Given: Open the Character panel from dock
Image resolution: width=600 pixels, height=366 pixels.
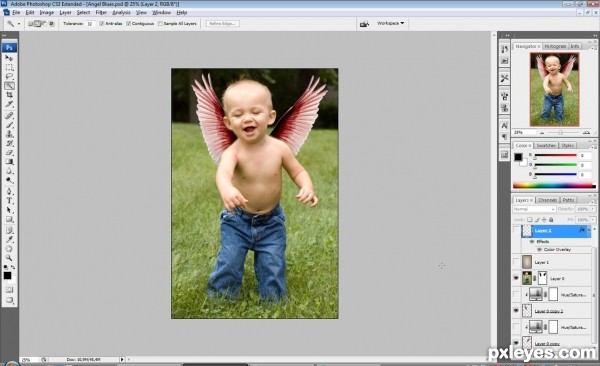Looking at the screenshot, I should [504, 125].
